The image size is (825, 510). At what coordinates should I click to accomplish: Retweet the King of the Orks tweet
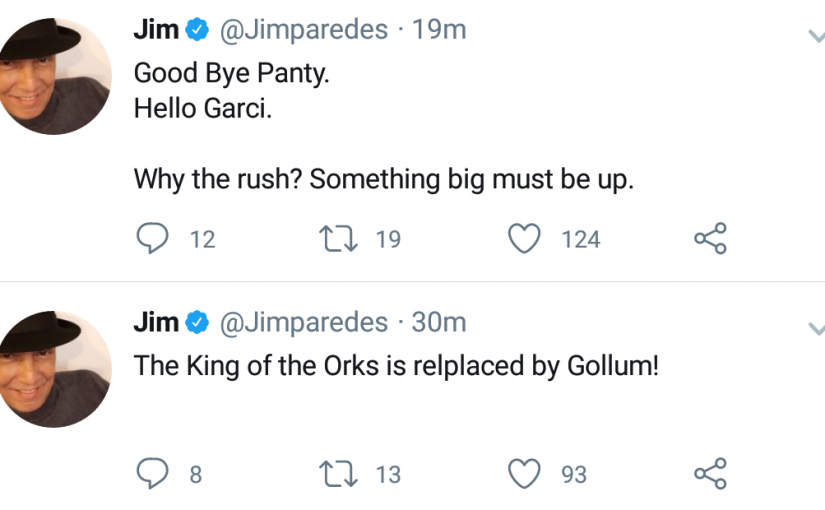click(x=339, y=473)
